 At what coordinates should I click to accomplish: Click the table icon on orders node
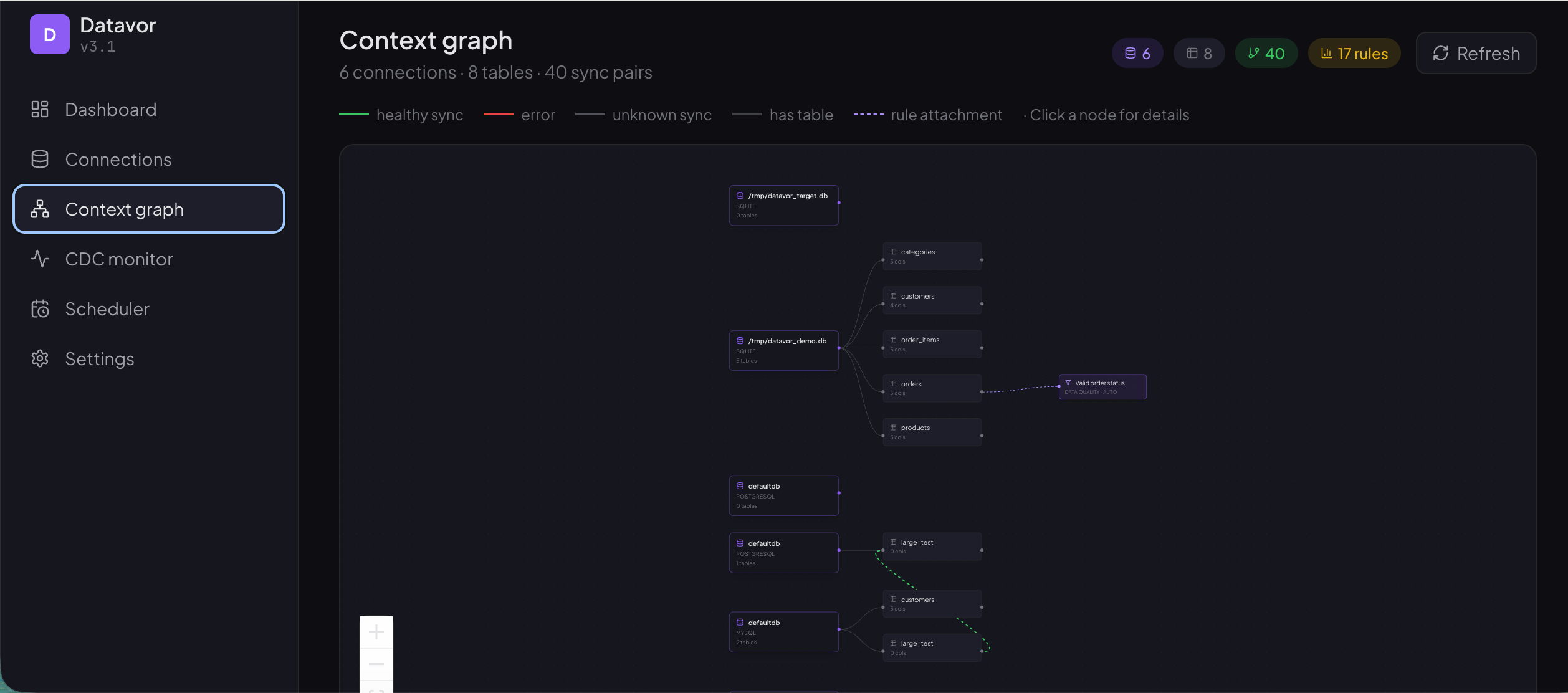pyautogui.click(x=893, y=384)
